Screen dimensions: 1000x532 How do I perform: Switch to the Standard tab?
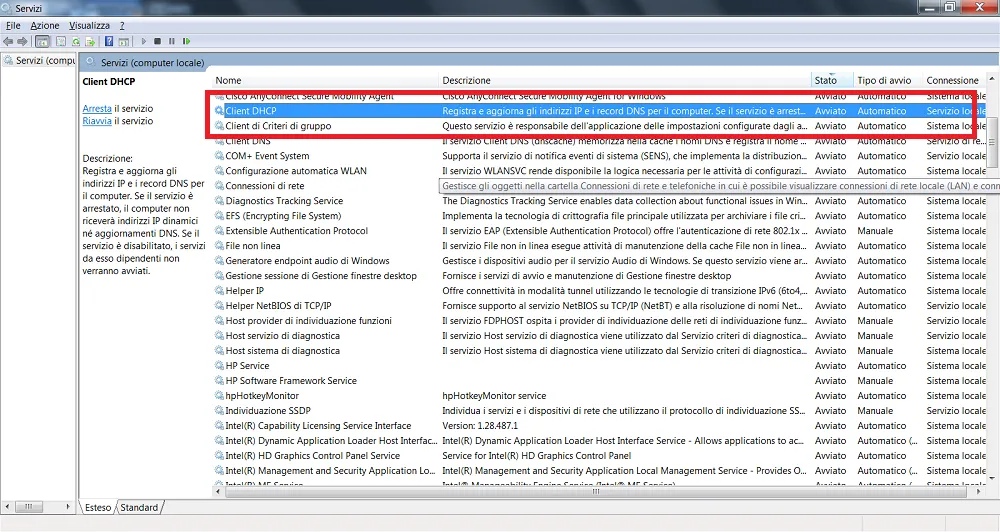(x=139, y=508)
